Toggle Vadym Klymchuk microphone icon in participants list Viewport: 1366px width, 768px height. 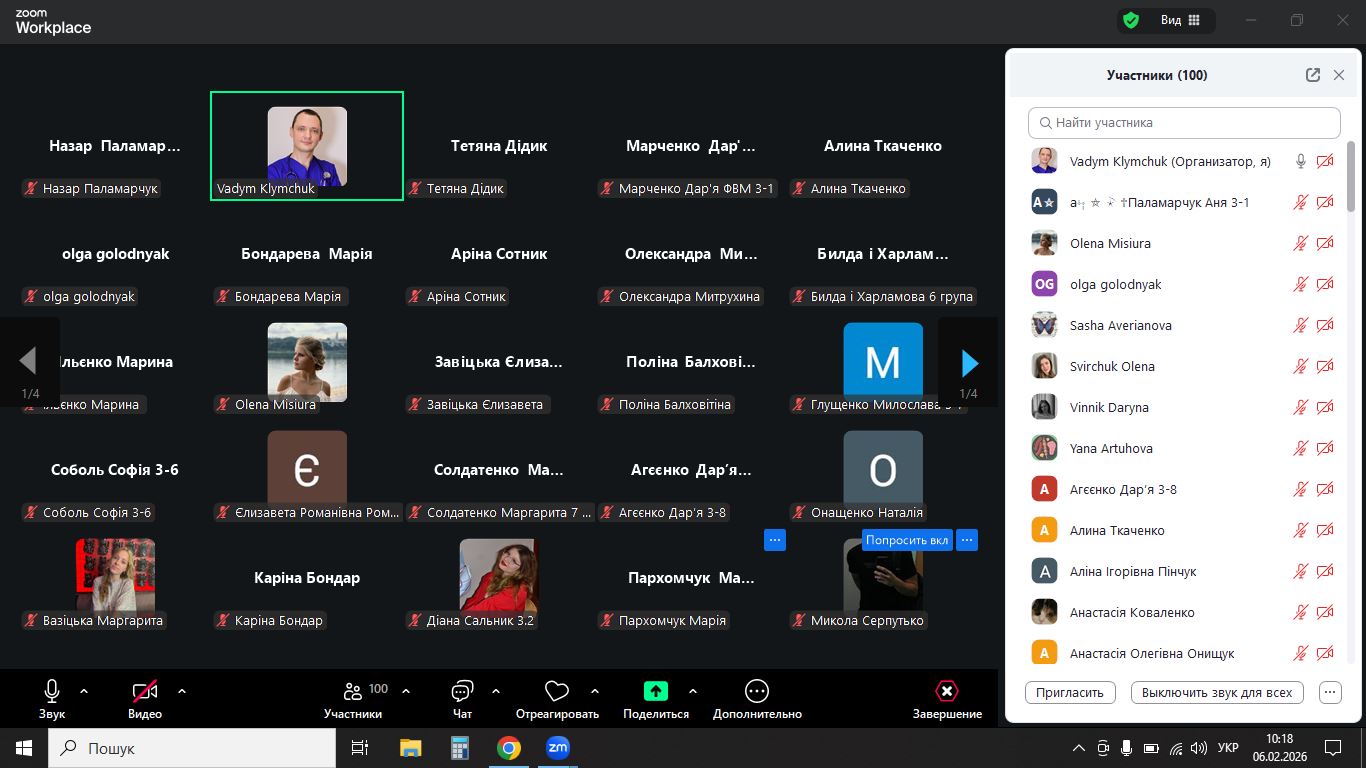pos(1301,161)
